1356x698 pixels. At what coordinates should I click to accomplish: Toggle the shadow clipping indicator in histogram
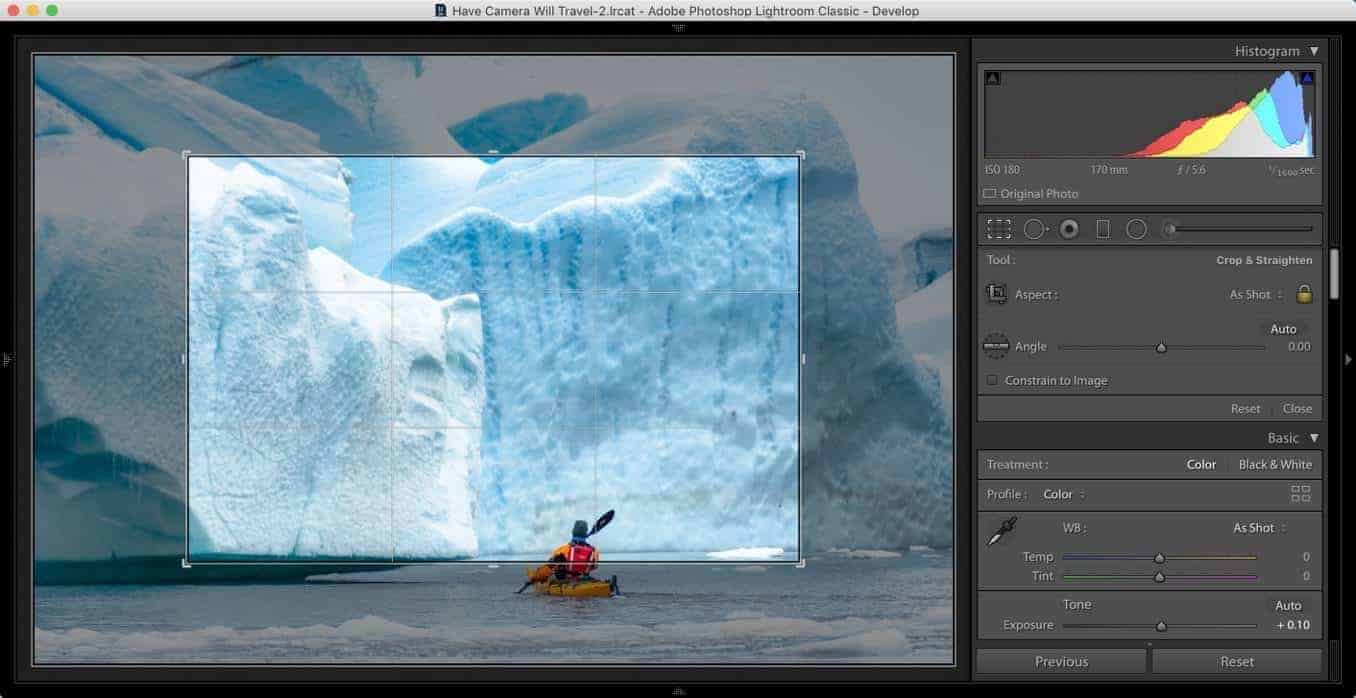992,78
